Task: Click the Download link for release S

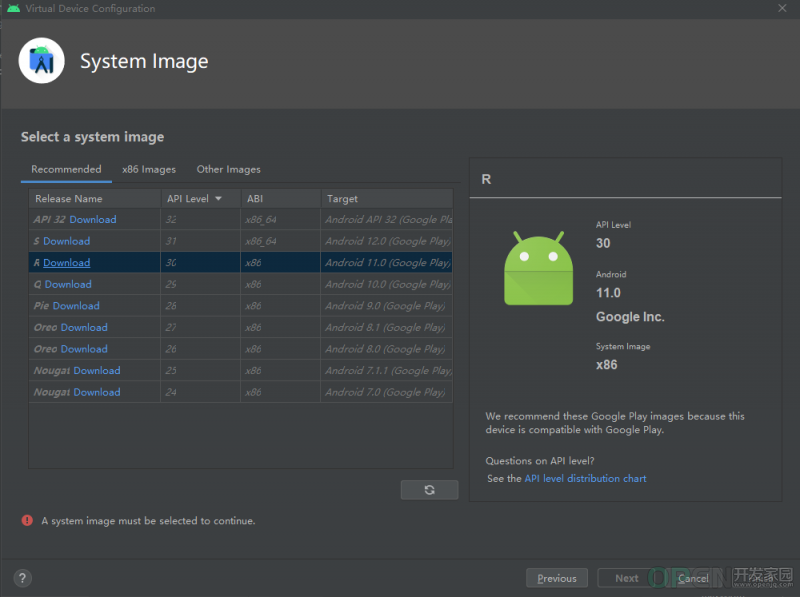Action: 66,241
